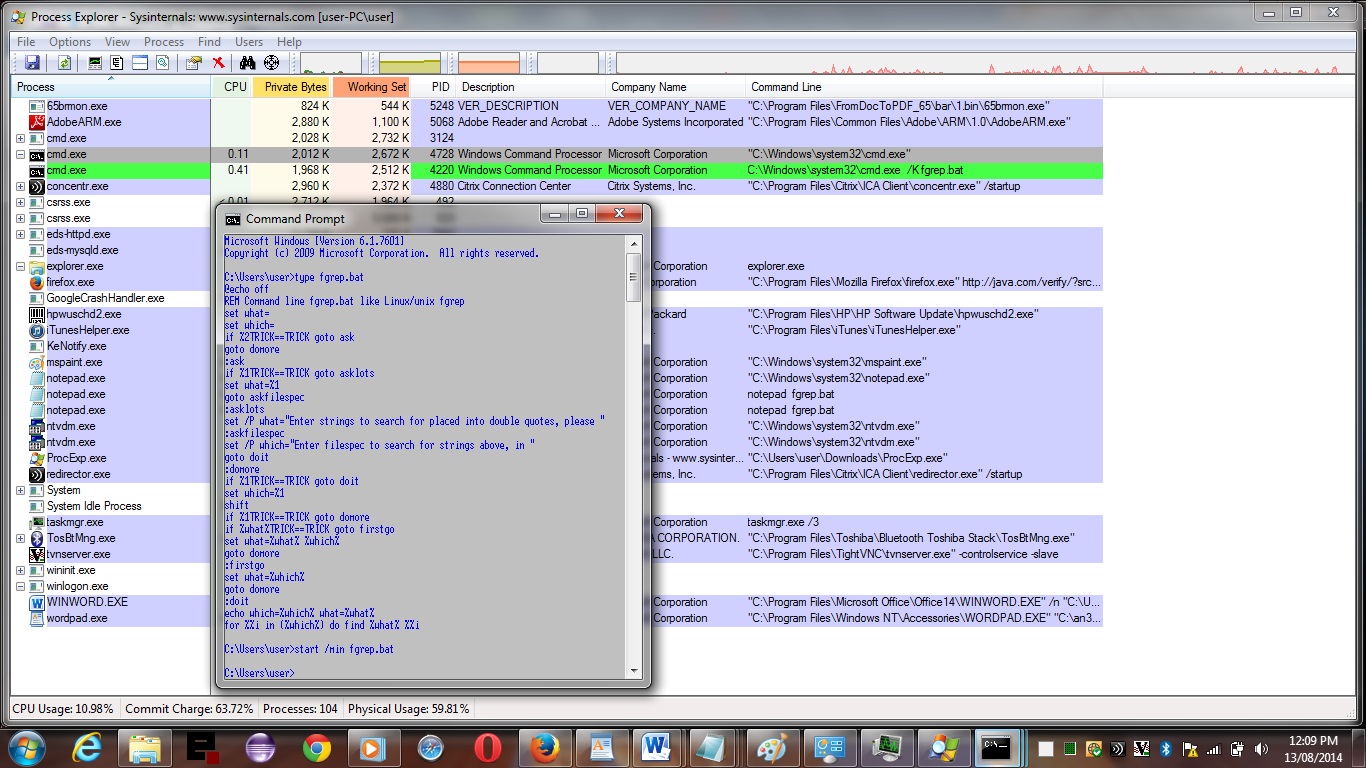Image resolution: width=1366 pixels, height=768 pixels.
Task: Collapse the explorer.exe process tree
Action: click(20, 266)
